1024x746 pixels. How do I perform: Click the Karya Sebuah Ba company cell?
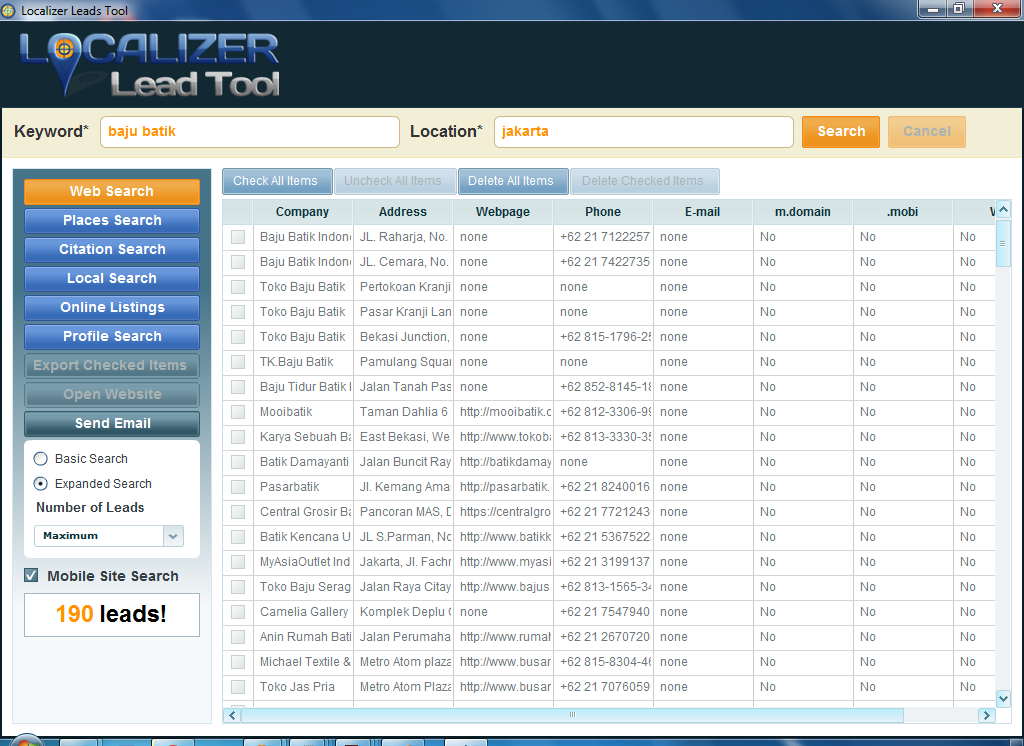303,437
